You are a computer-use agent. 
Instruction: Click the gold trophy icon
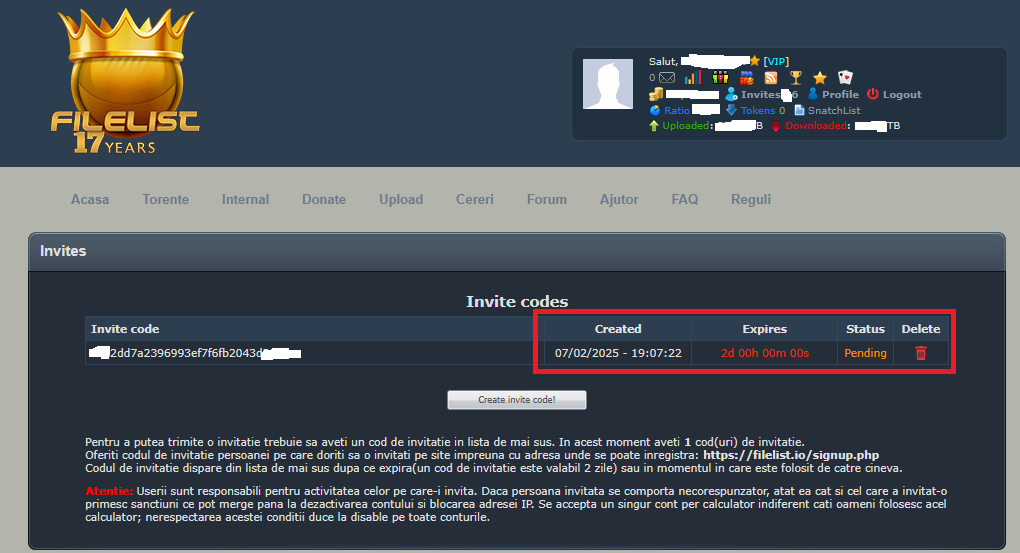[796, 78]
